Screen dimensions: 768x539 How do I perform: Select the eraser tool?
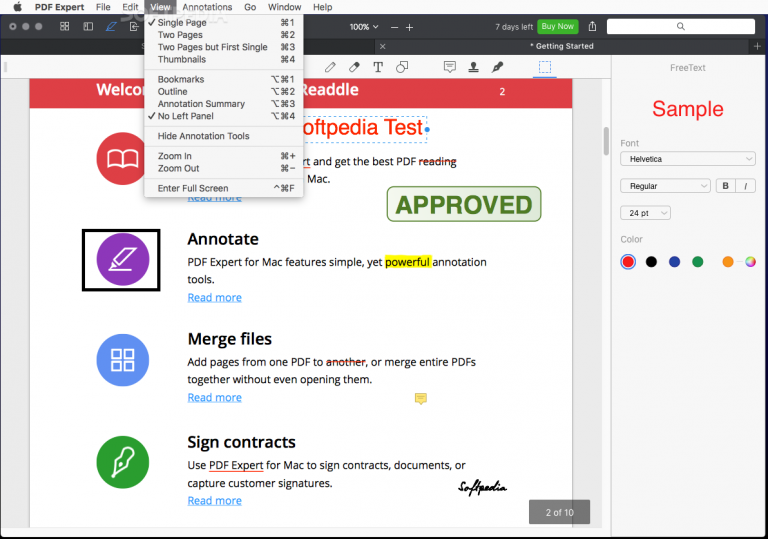(354, 67)
